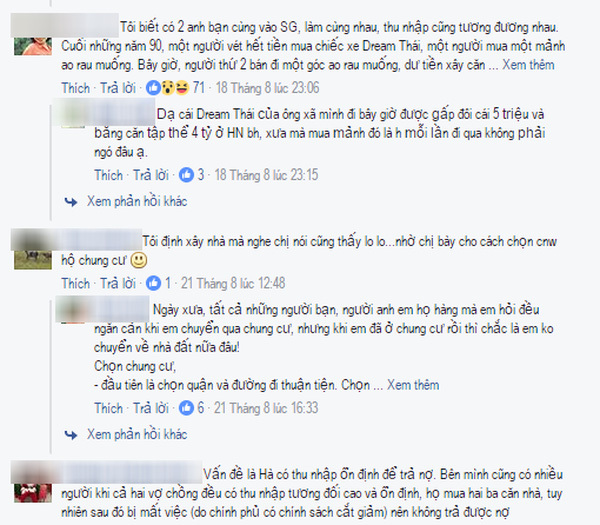The width and height of the screenshot is (600, 525).
Task: Click Thích on the 23:15 reply
Action: tap(108, 175)
